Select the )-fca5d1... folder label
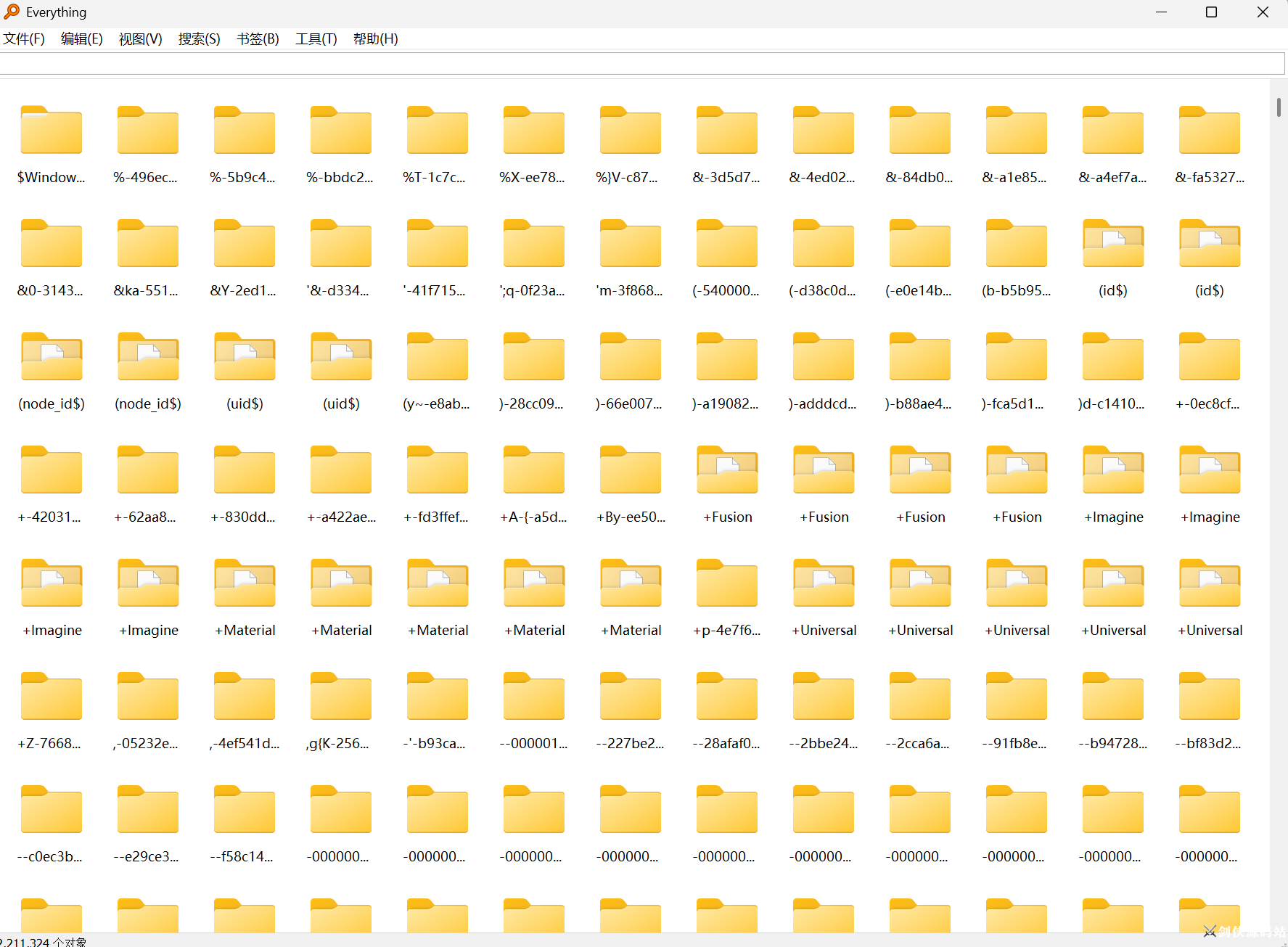 click(x=1012, y=403)
